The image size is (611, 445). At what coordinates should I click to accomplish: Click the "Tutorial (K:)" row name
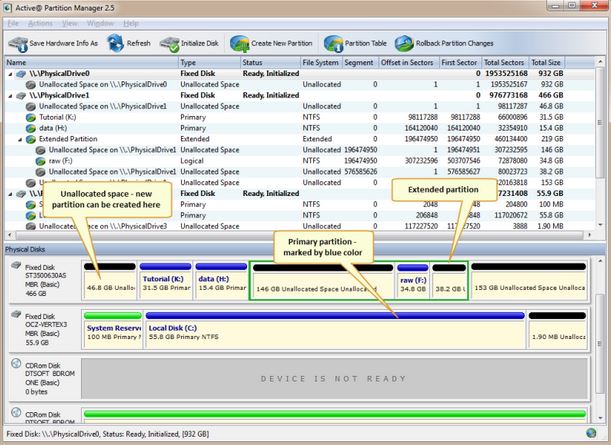point(58,117)
